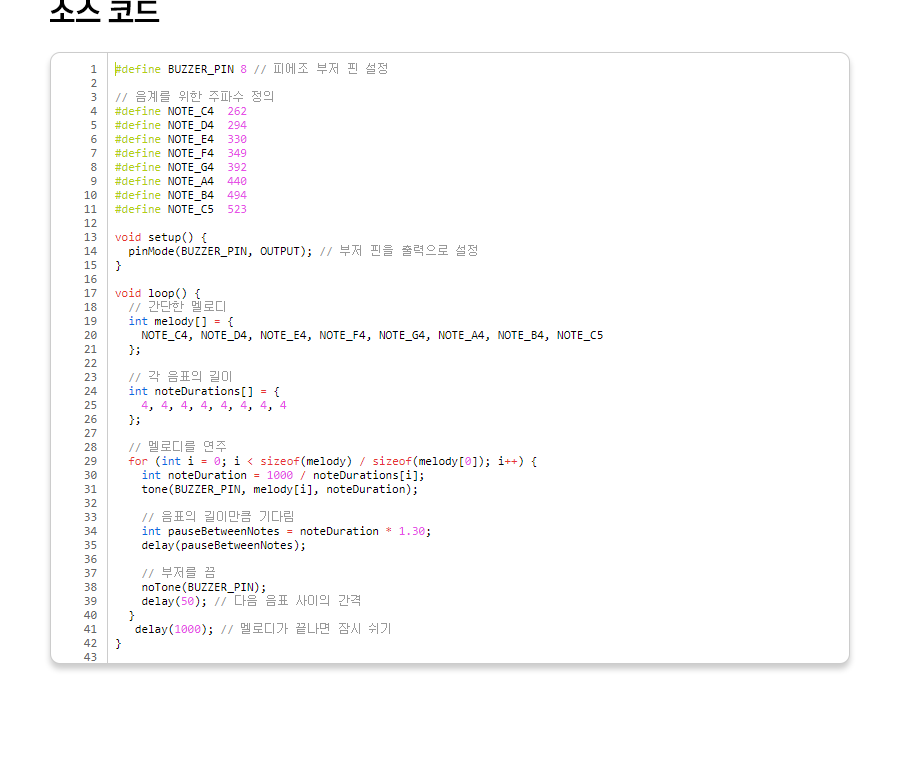Click the pauseBetweenNotes assignment on line 34
This screenshot has height=764, width=900.
point(285,531)
